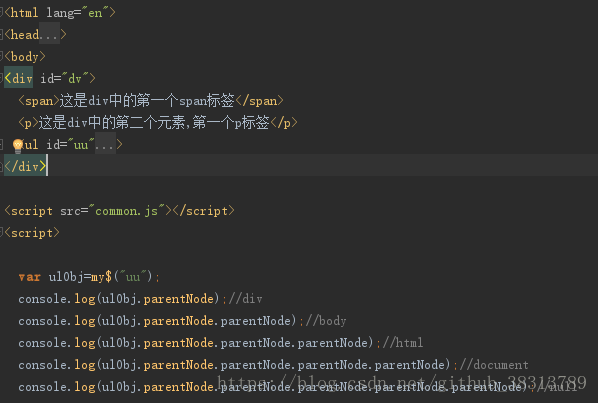The image size is (598, 403).
Task: Click the my$ function call name
Action: (101, 277)
